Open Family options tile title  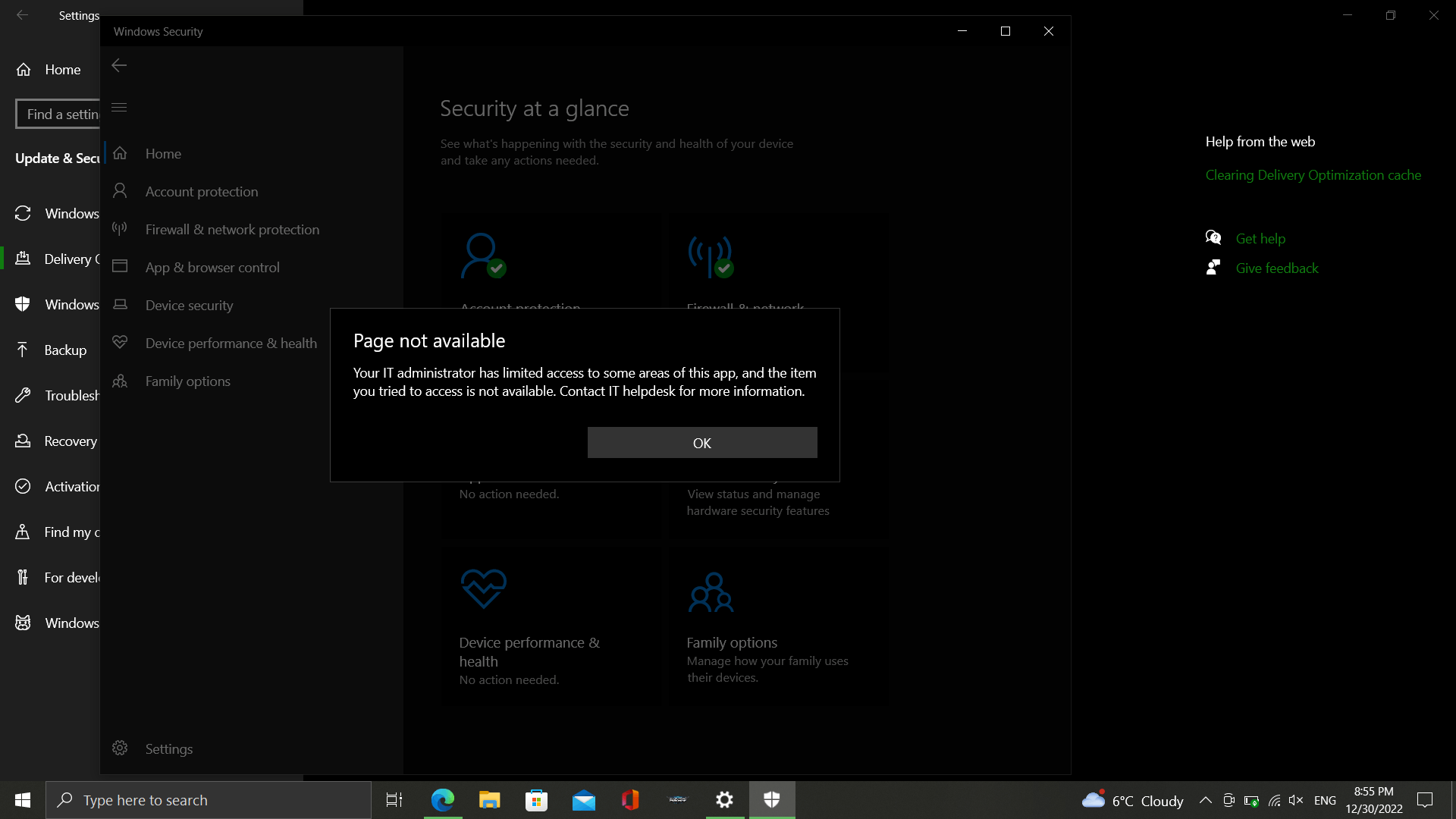click(732, 642)
